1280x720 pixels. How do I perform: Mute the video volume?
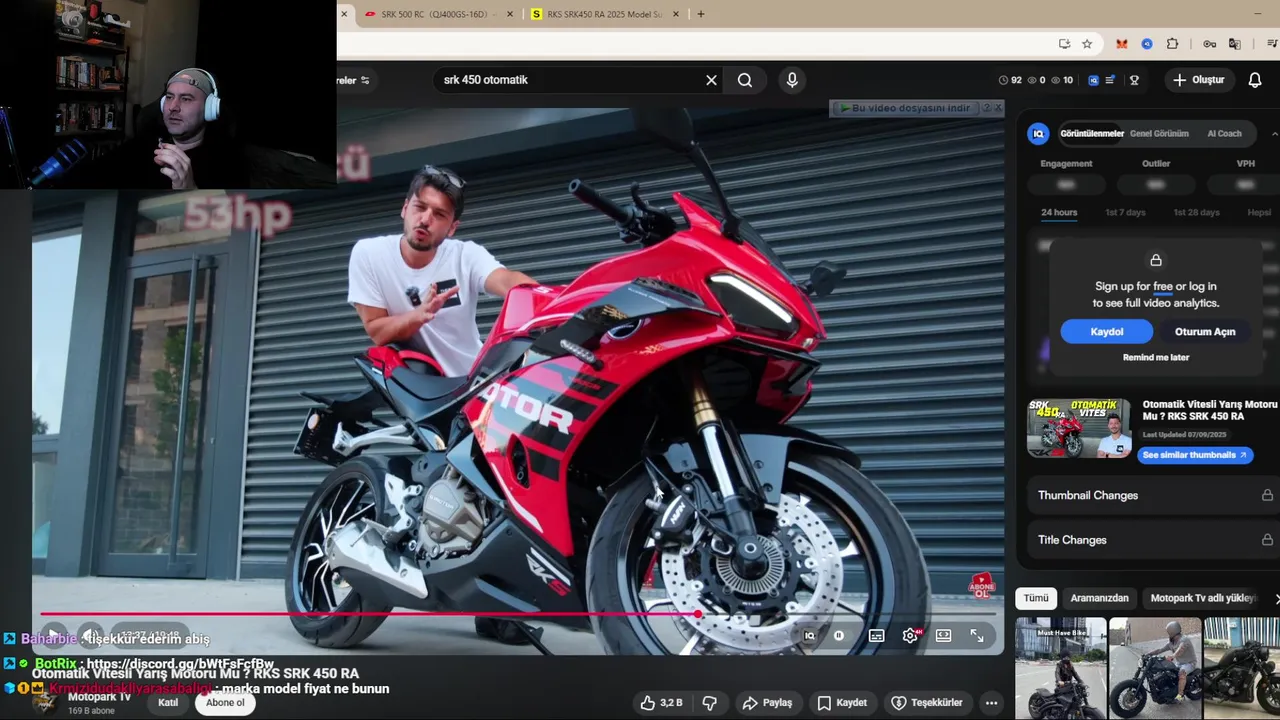91,636
